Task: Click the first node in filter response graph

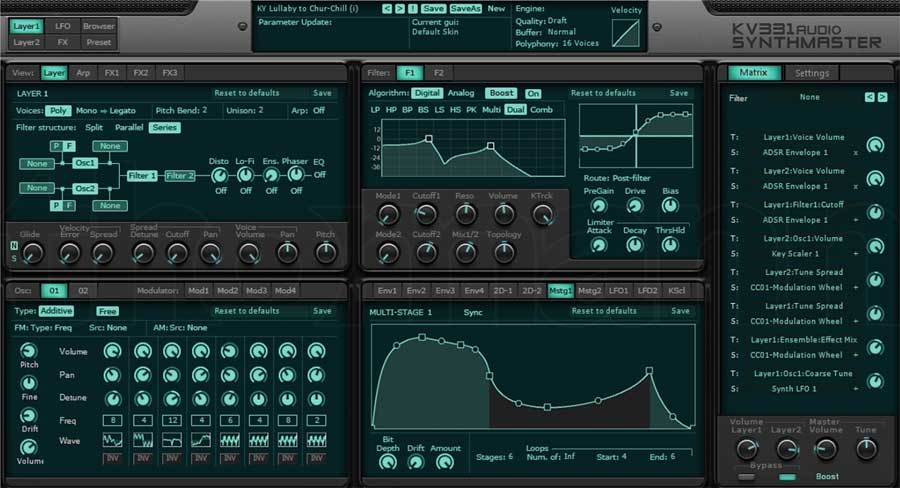Action: tap(429, 138)
